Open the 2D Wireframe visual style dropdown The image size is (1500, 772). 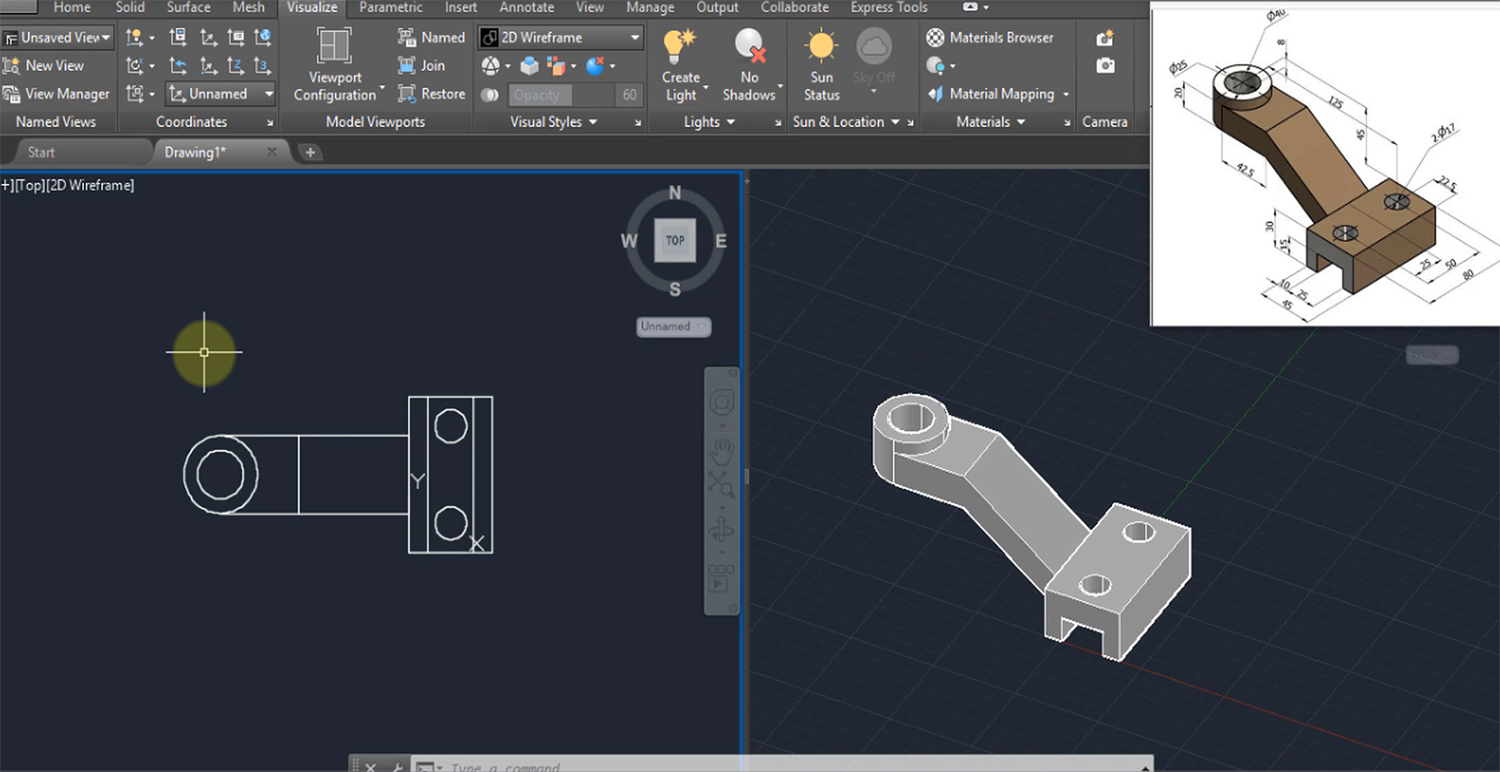(x=560, y=38)
